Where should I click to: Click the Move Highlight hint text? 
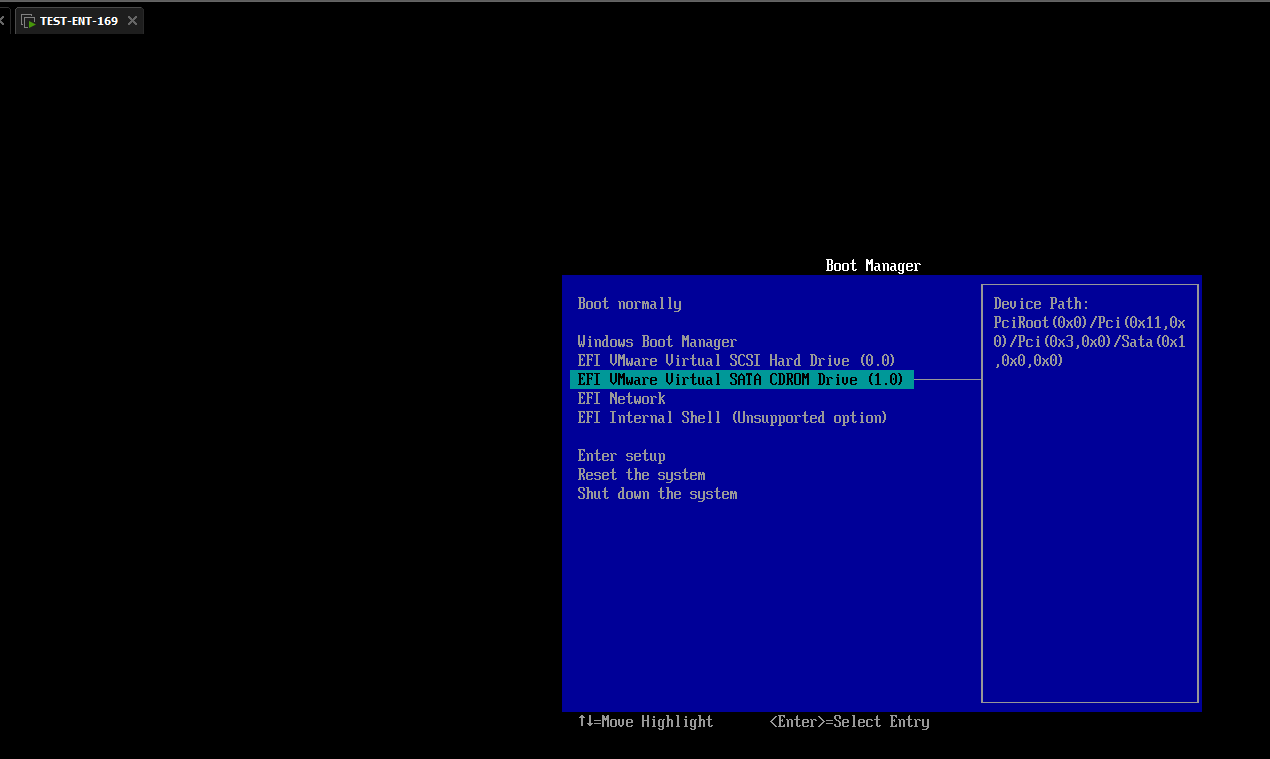click(x=645, y=722)
